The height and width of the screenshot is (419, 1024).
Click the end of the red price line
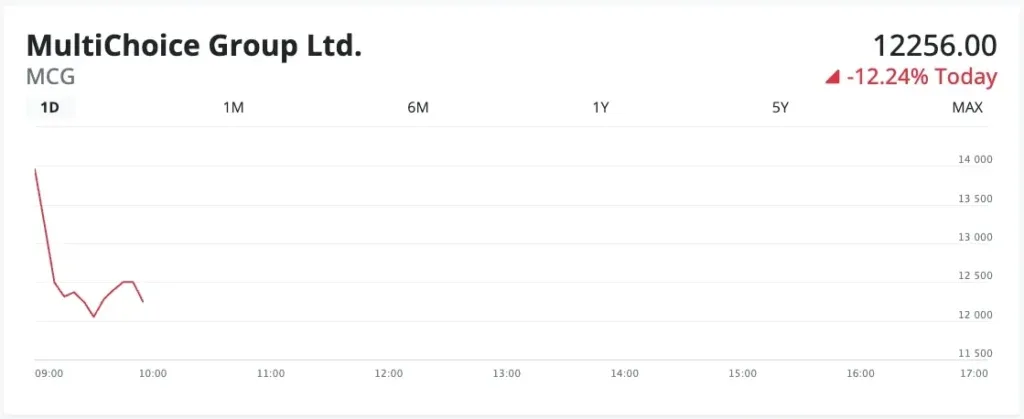pos(142,301)
